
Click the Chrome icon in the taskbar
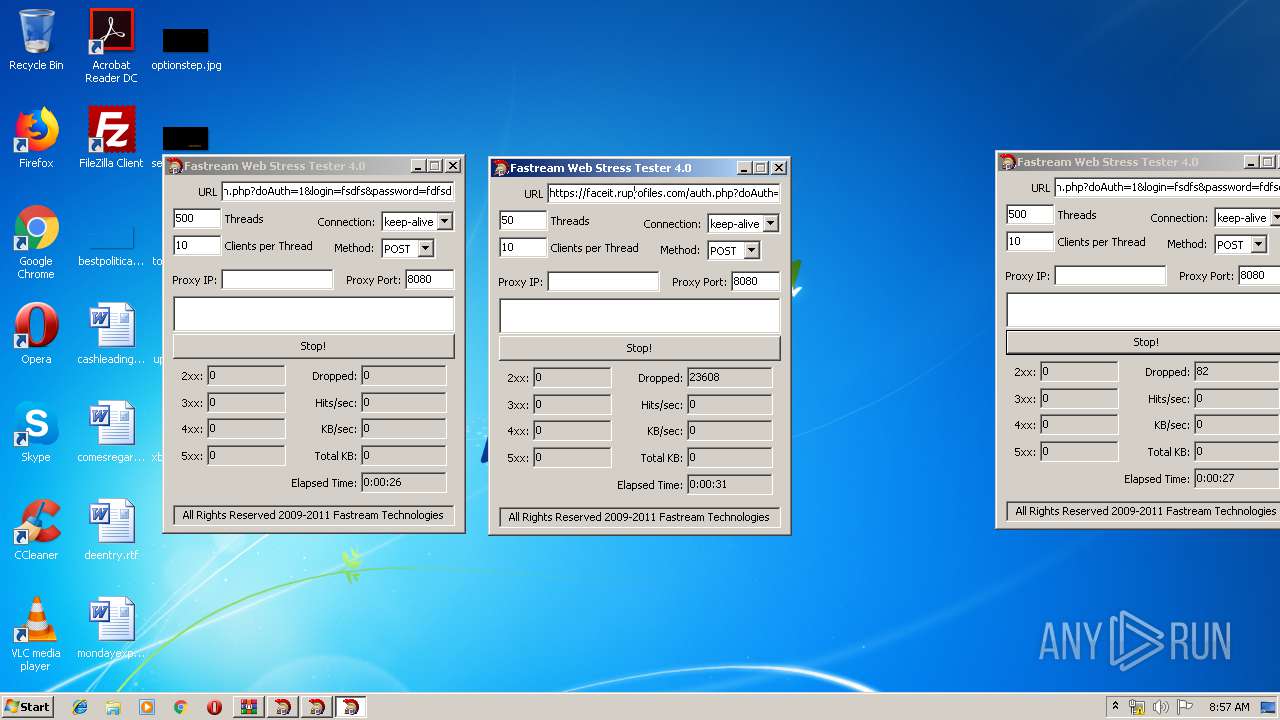(180, 707)
